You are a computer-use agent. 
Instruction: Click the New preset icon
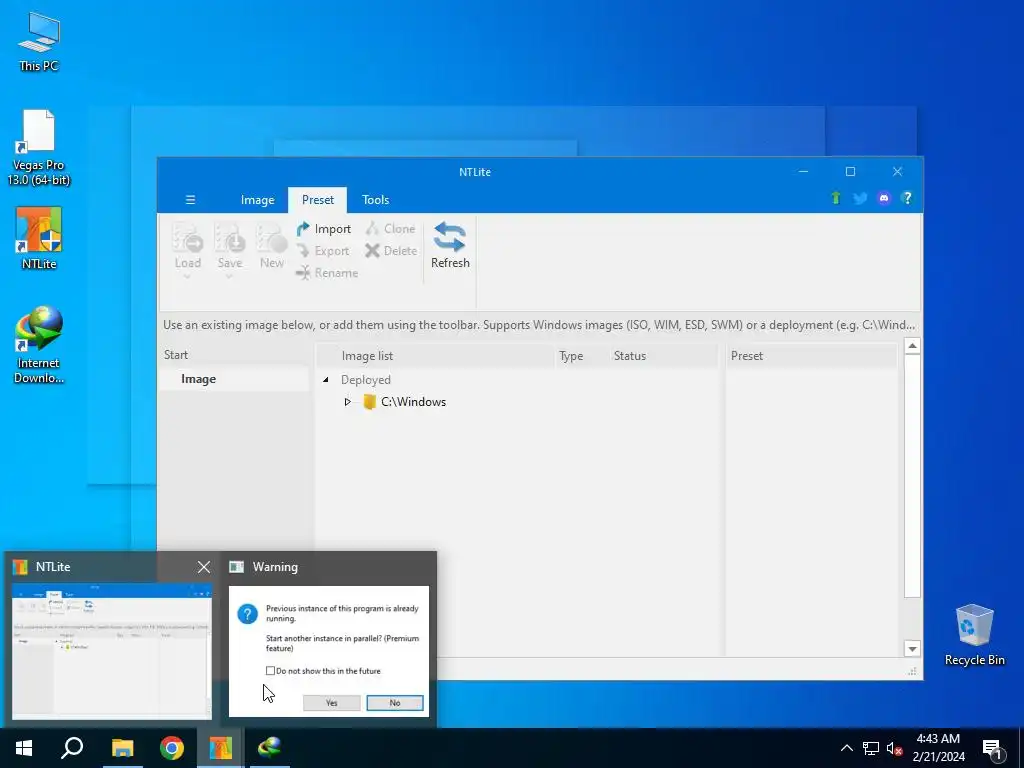pos(272,246)
